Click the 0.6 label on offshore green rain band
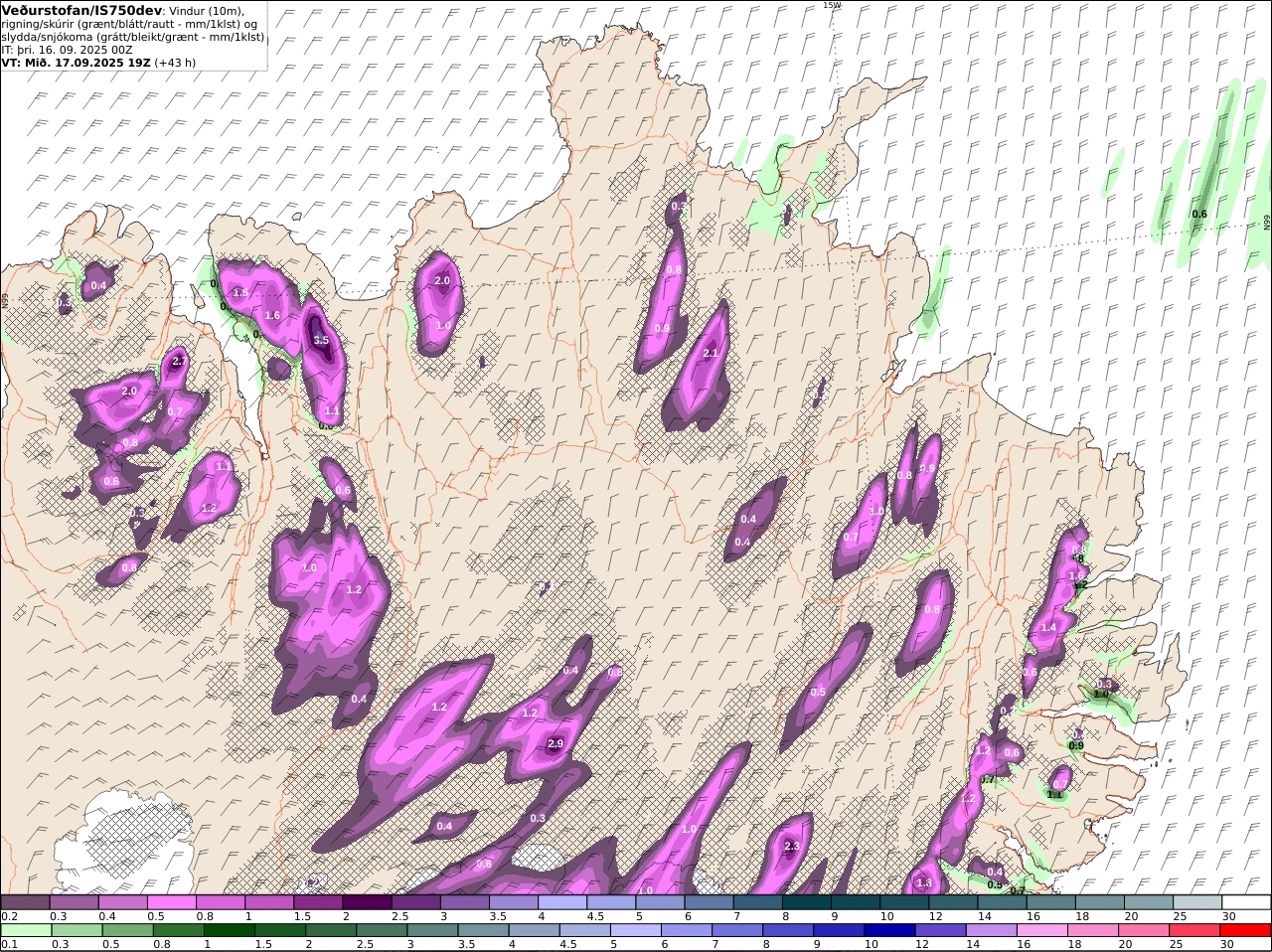The width and height of the screenshot is (1272, 952). pos(1199,214)
